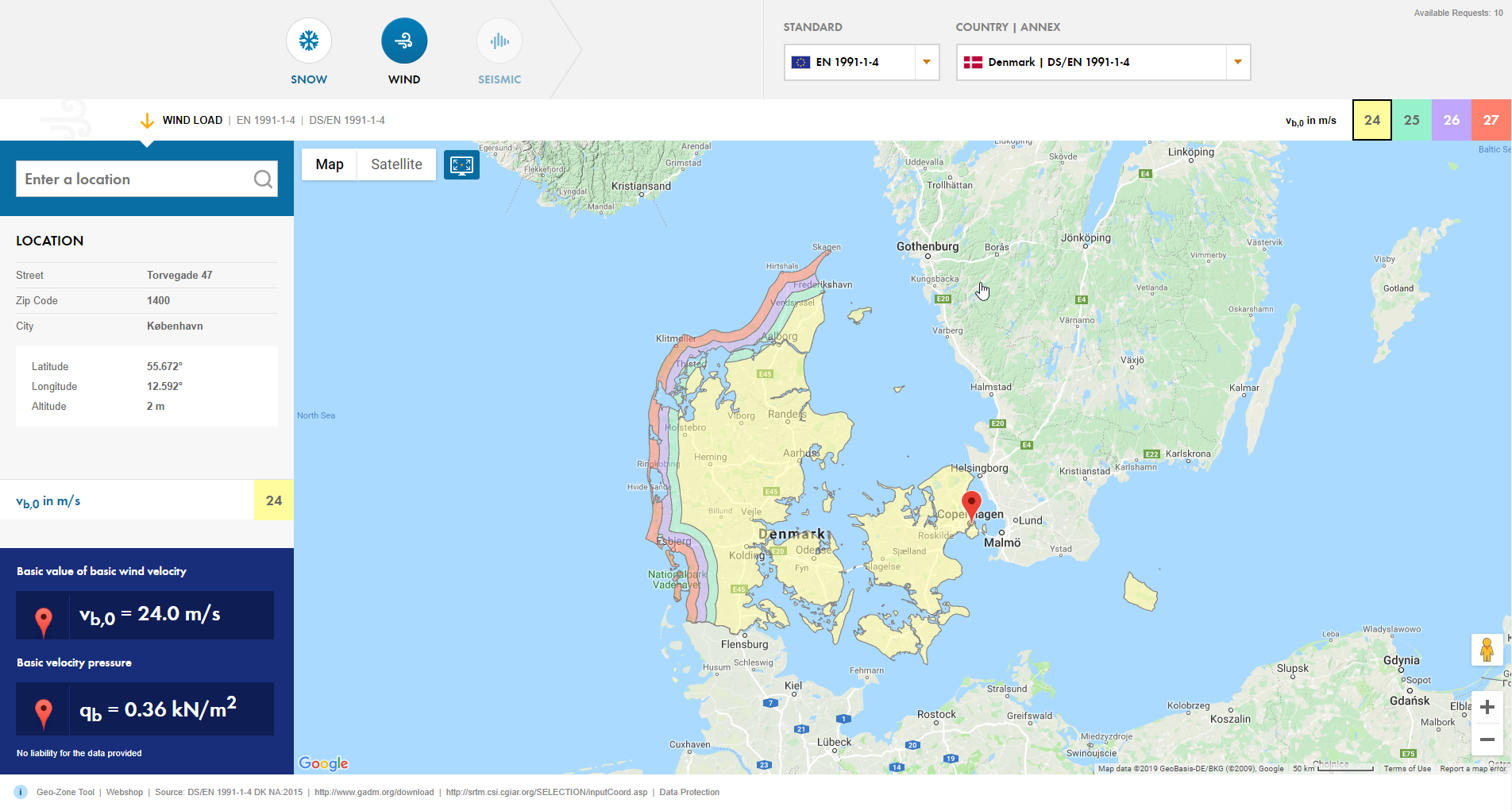Open the COUNTRY | ANNEX dropdown

(1236, 62)
